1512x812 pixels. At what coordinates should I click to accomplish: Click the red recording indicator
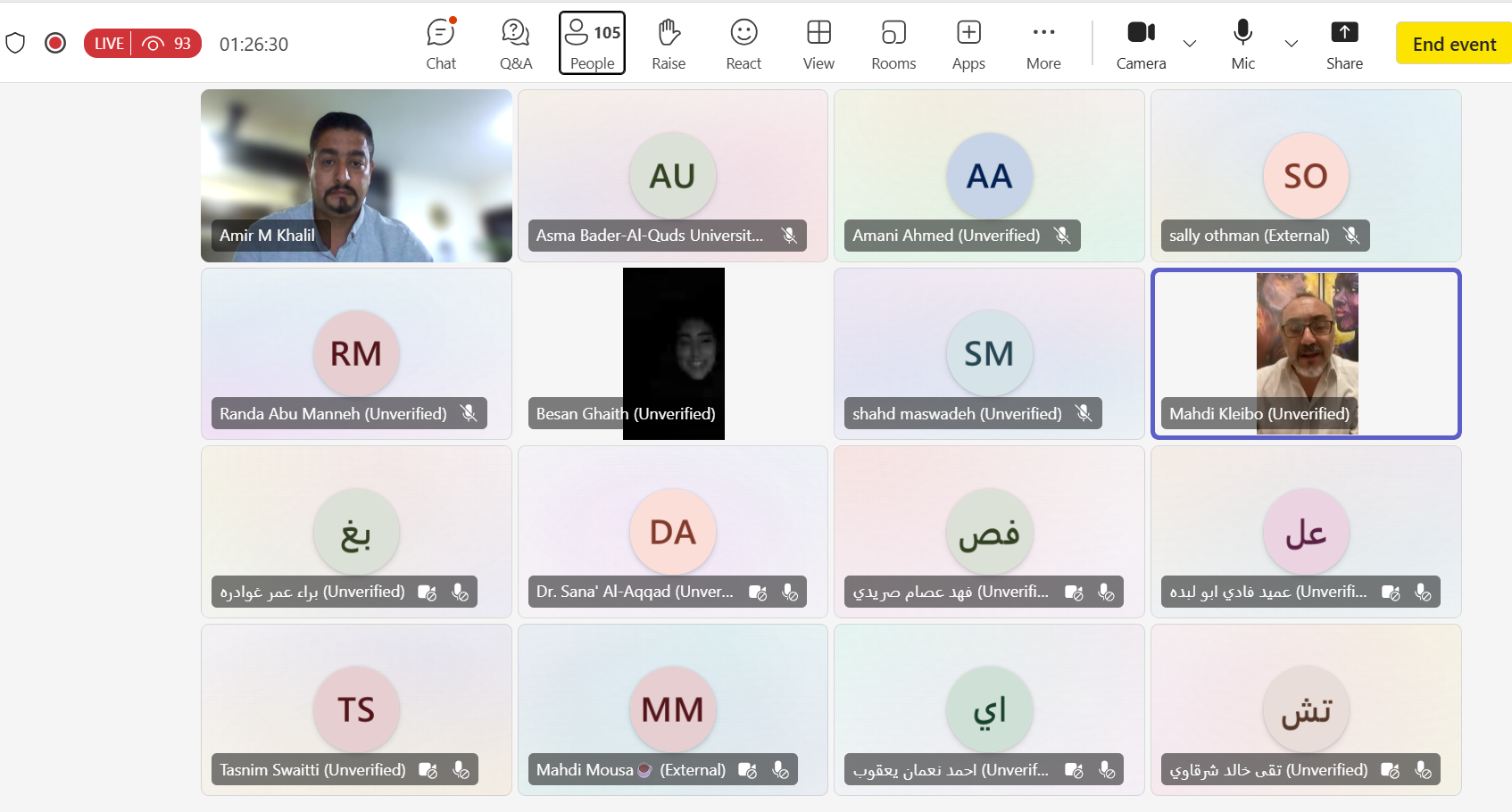pos(55,43)
